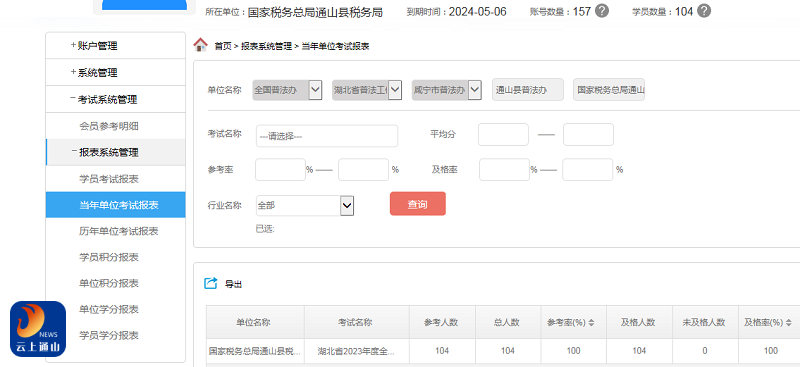Click the 导出 export icon
800x367 pixels.
[210, 283]
